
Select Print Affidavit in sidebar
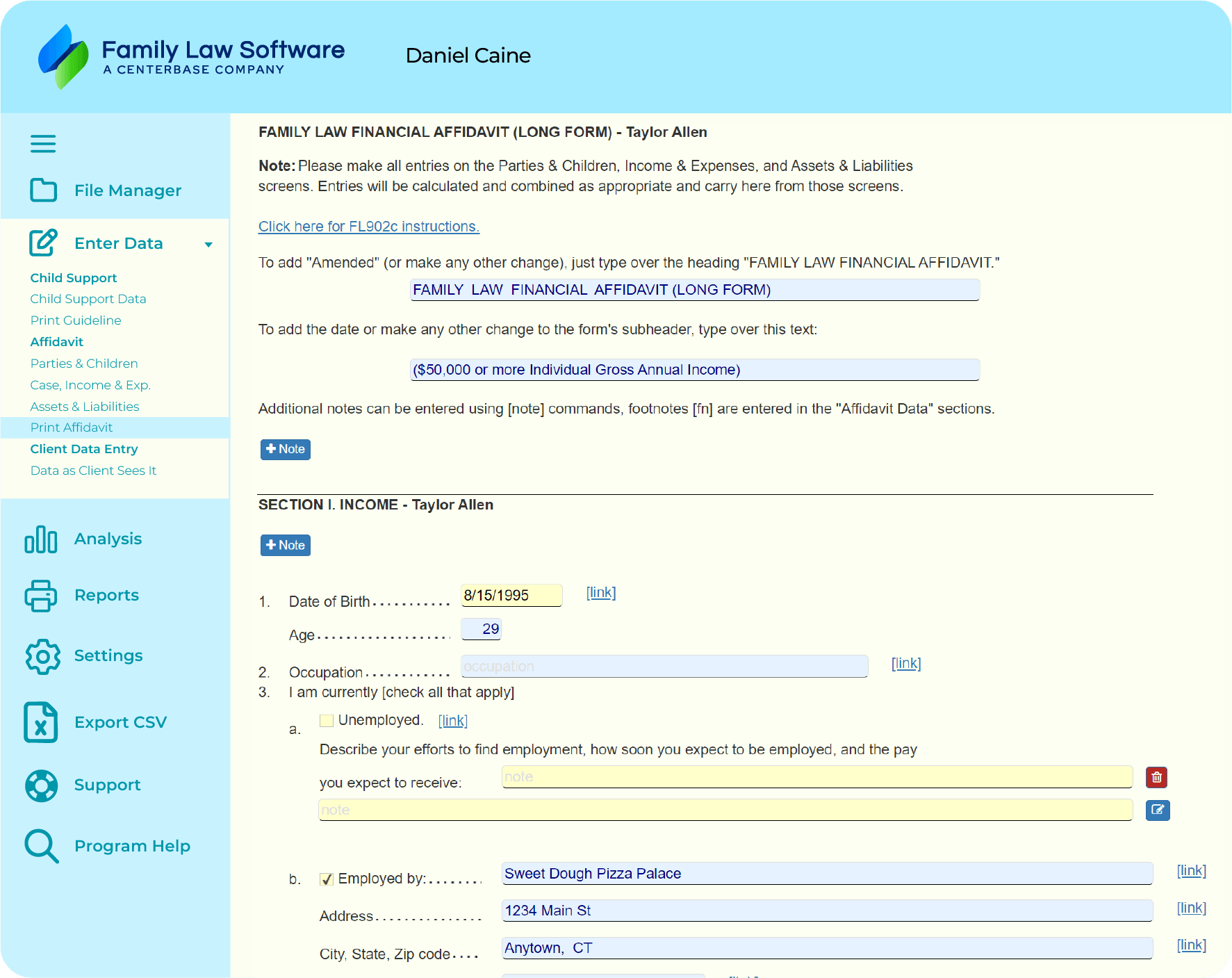[x=72, y=427]
